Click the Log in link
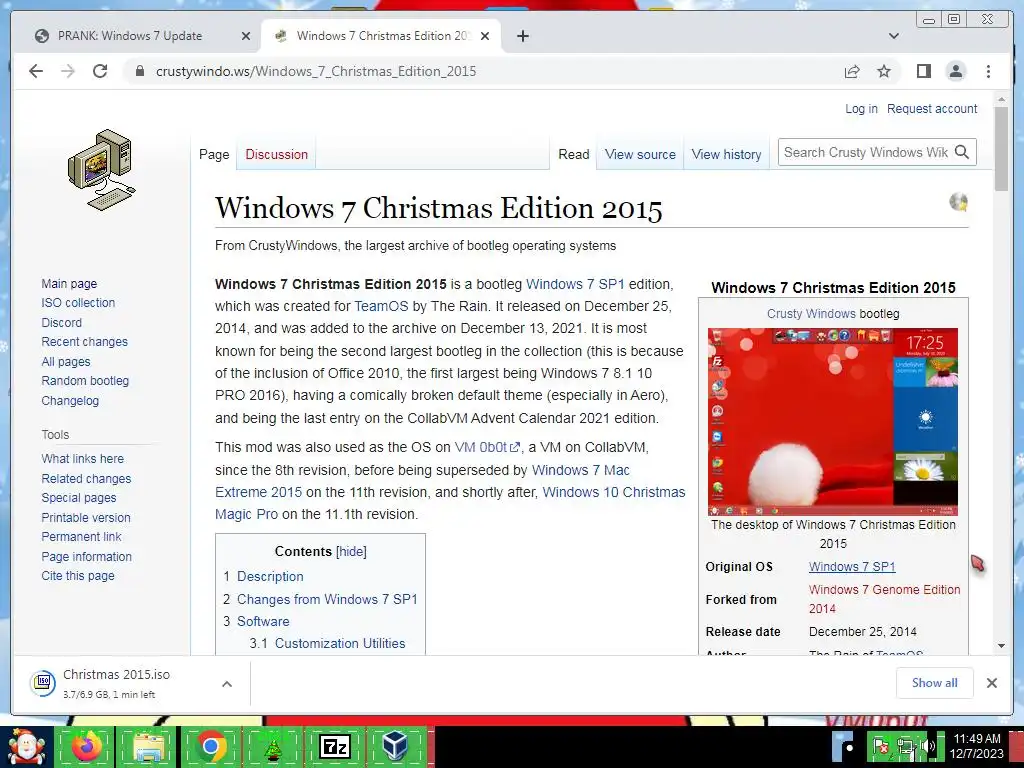The height and width of the screenshot is (768, 1024). point(861,108)
